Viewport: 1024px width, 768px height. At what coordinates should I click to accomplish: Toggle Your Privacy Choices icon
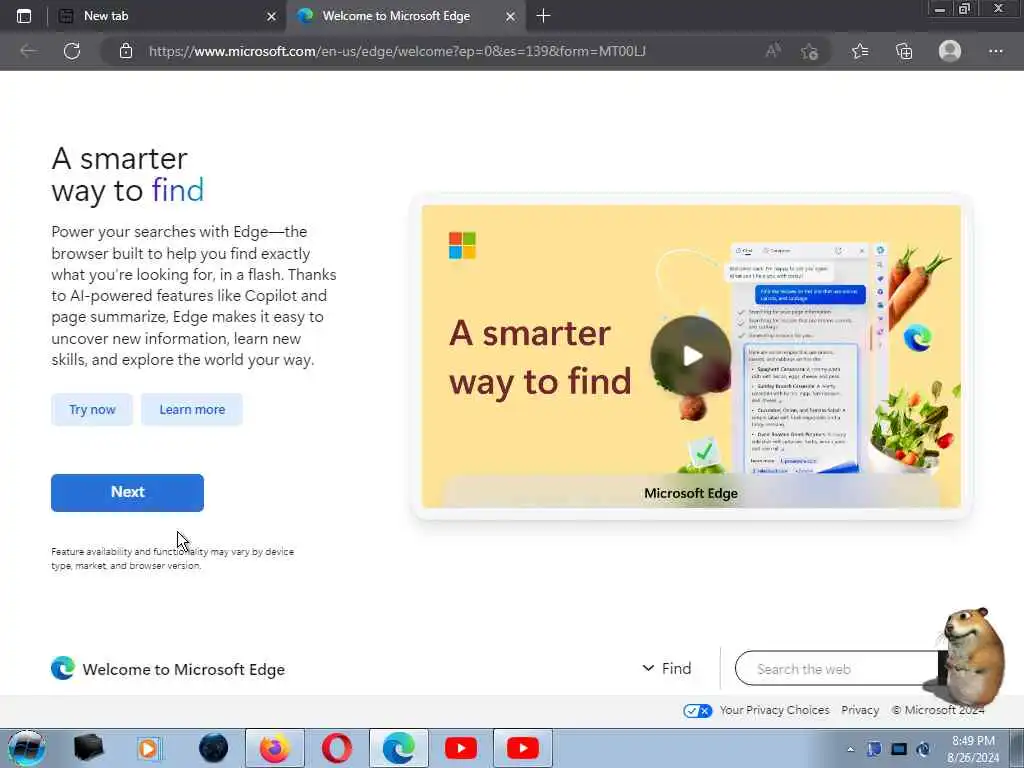(x=697, y=711)
